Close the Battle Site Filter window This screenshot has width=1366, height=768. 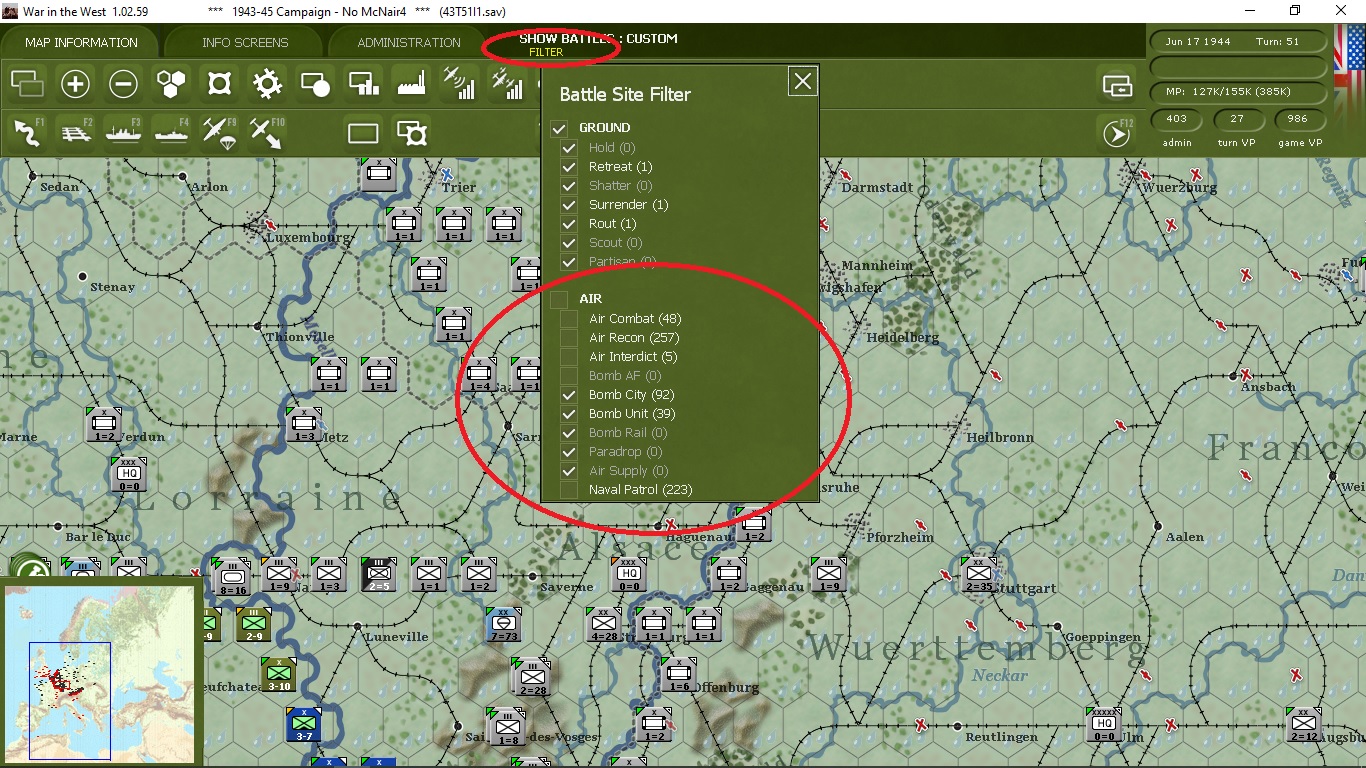point(803,82)
